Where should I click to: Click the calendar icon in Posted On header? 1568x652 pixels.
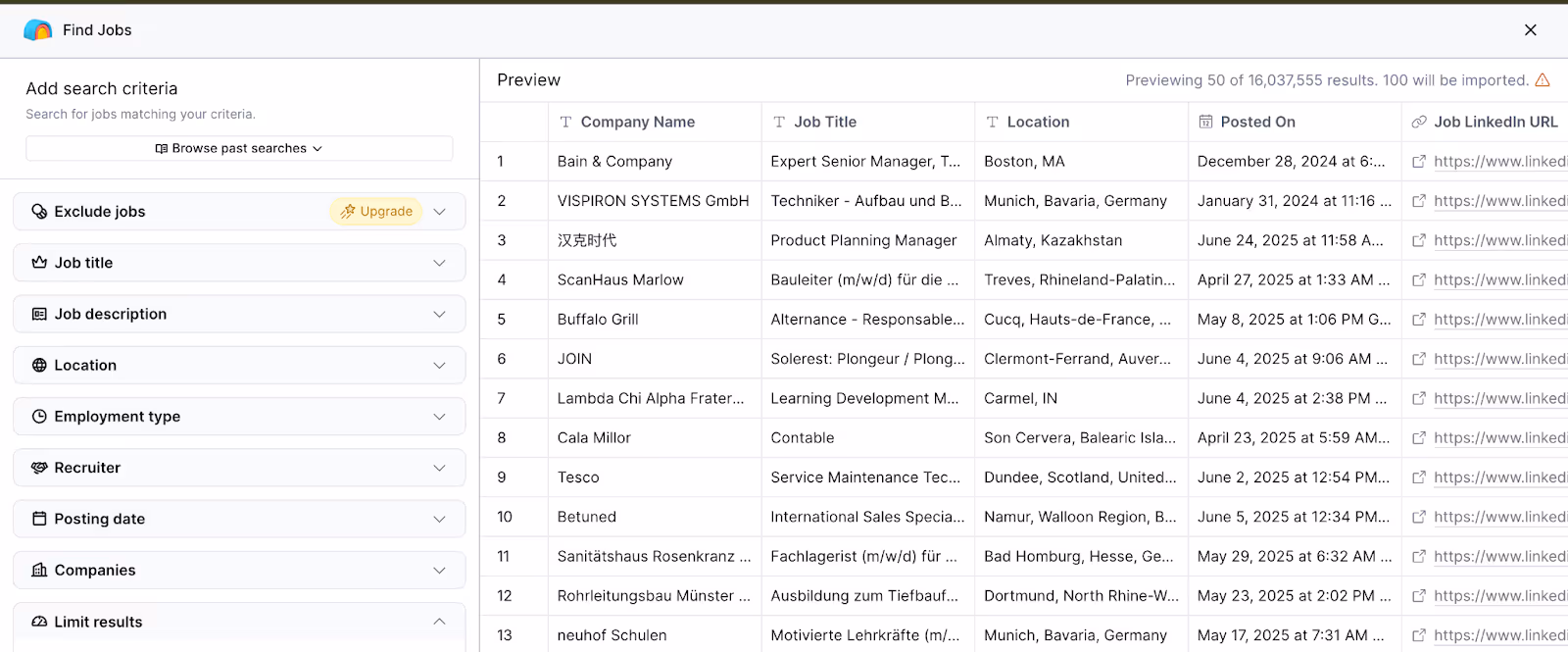[1205, 122]
